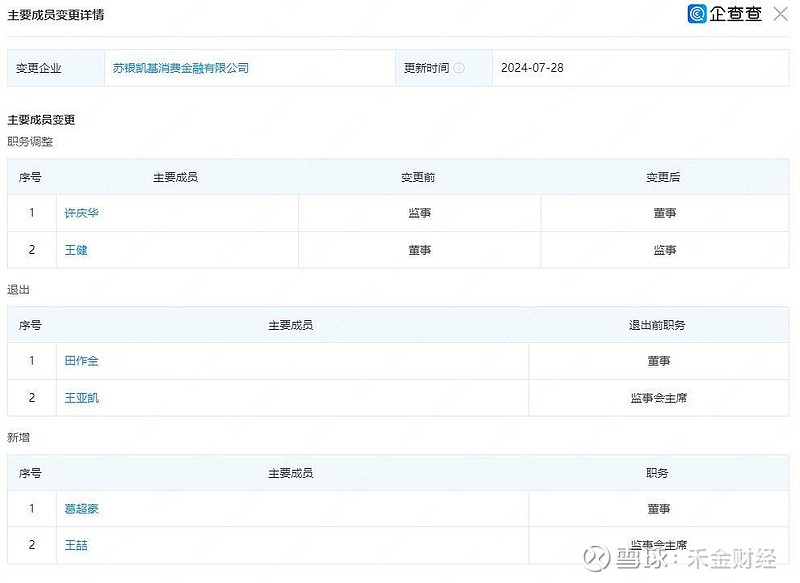Click the 主要成员 header in 新增 table
800x583 pixels.
(x=291, y=473)
